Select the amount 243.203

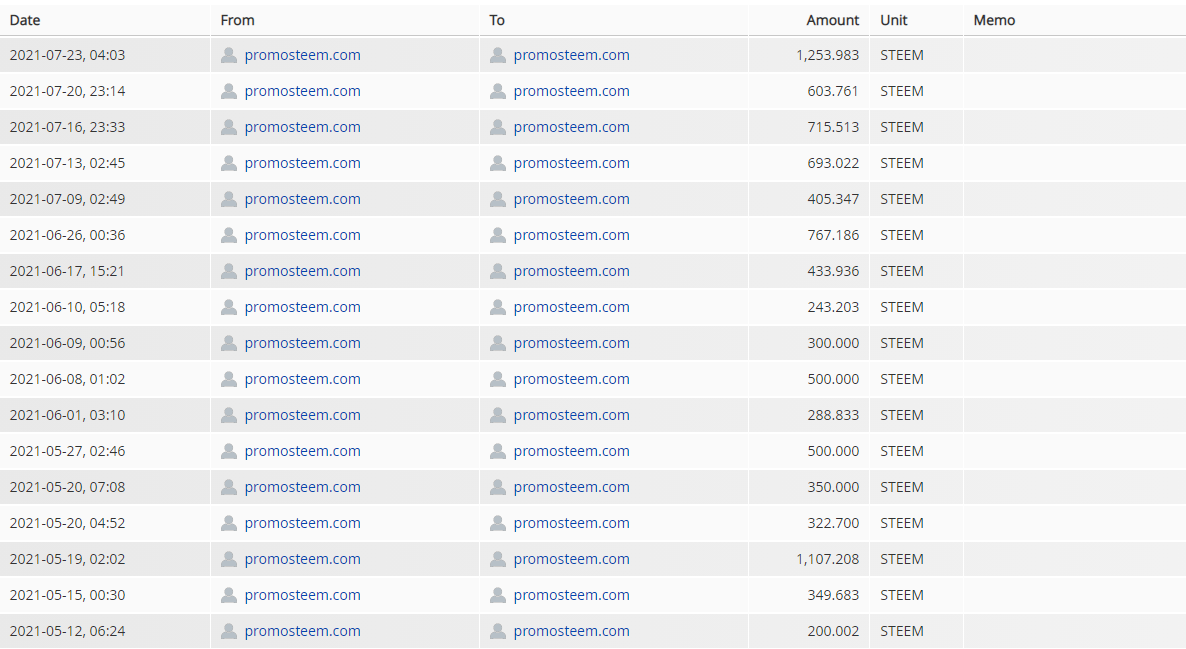pos(833,307)
